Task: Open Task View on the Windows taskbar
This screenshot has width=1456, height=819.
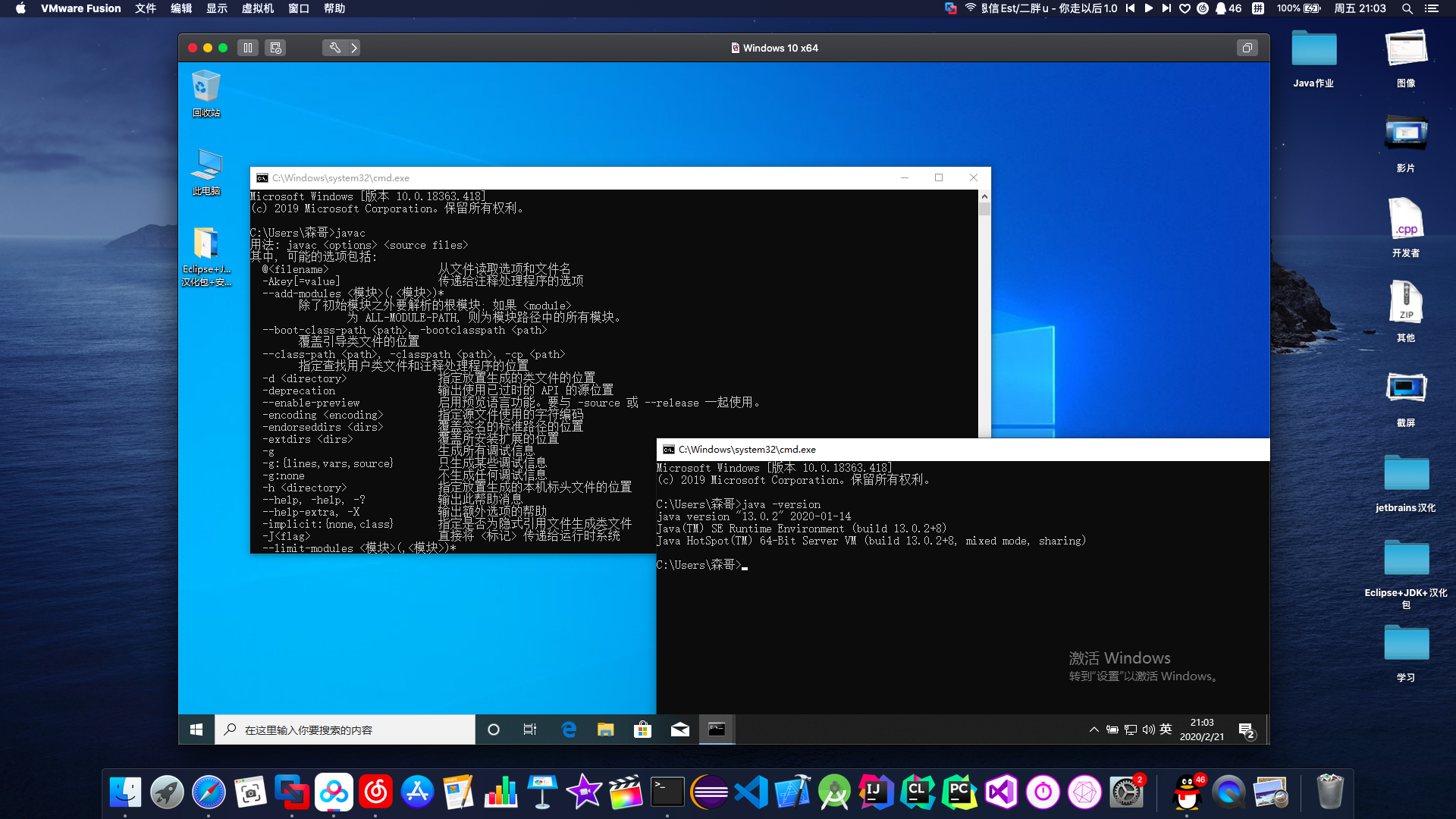Action: pos(530,730)
